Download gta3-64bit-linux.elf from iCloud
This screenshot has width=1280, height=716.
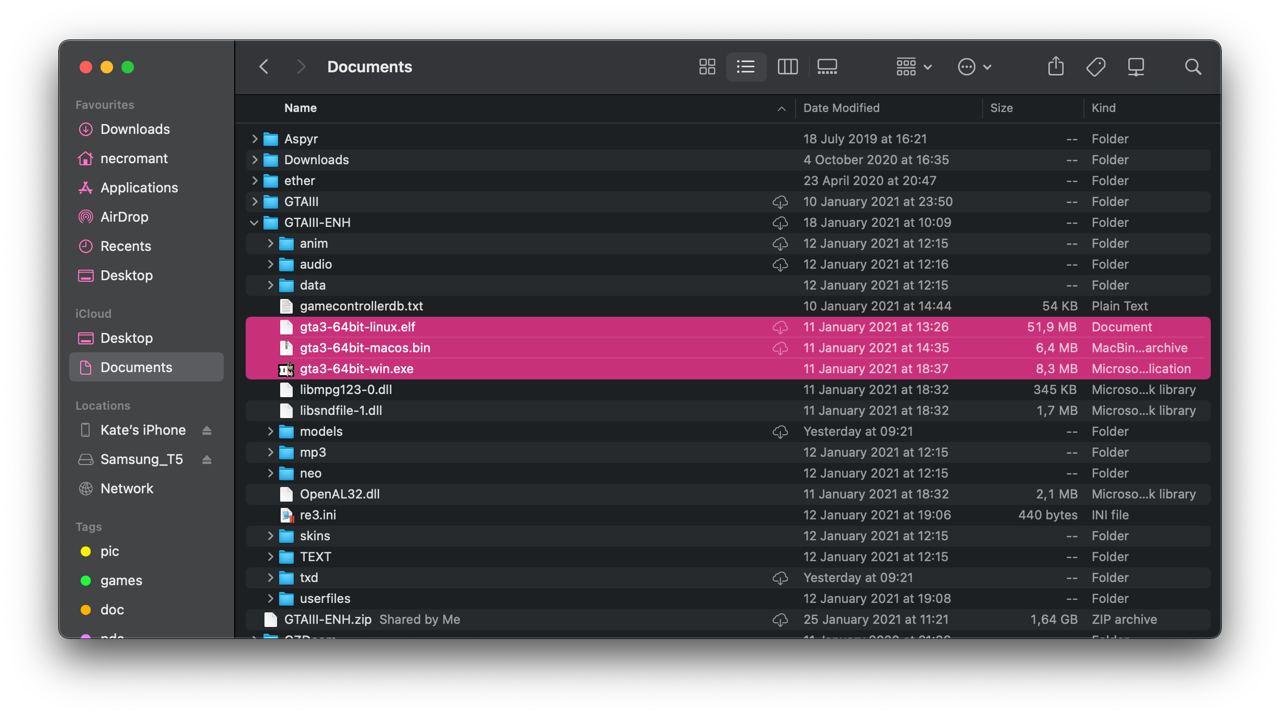click(780, 327)
